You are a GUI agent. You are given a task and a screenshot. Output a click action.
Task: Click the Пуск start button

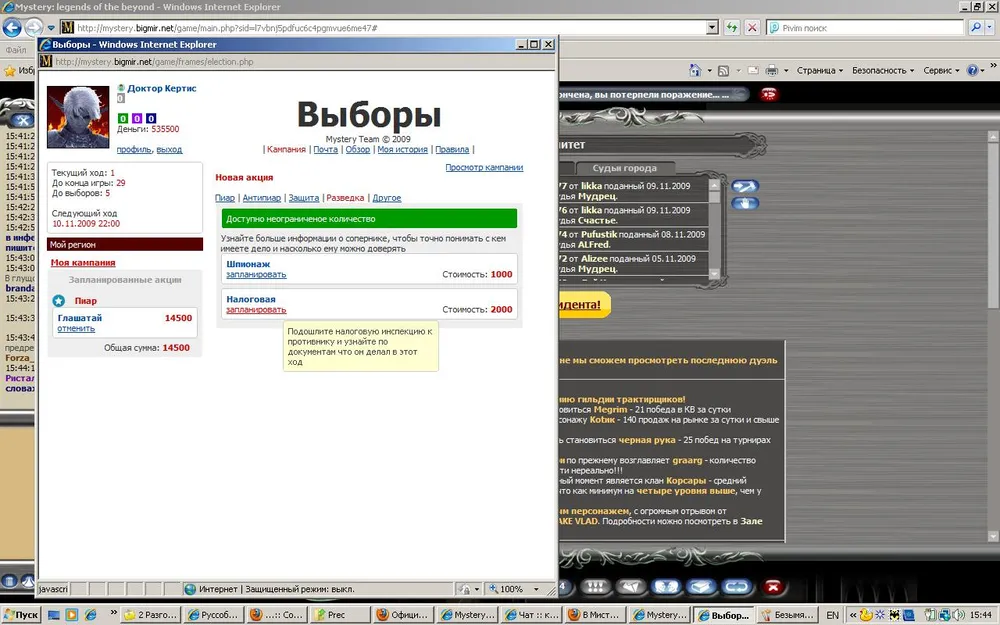click(x=21, y=615)
